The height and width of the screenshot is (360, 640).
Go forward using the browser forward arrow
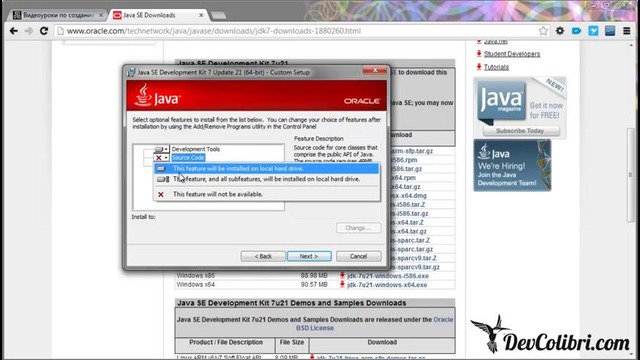(x=29, y=31)
